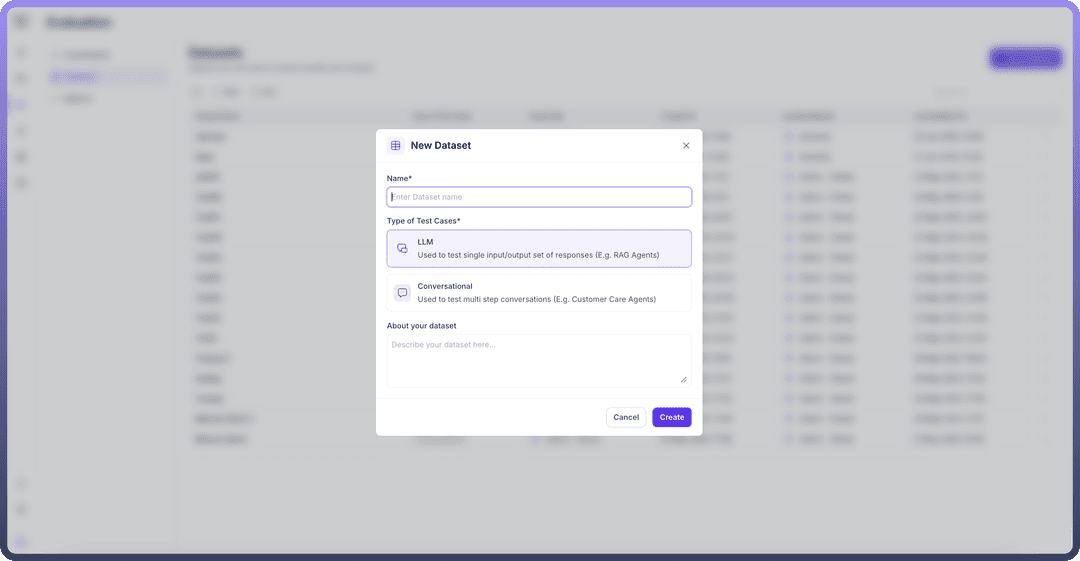Close the New Dataset dialog with X
This screenshot has width=1080, height=561.
tap(686, 145)
